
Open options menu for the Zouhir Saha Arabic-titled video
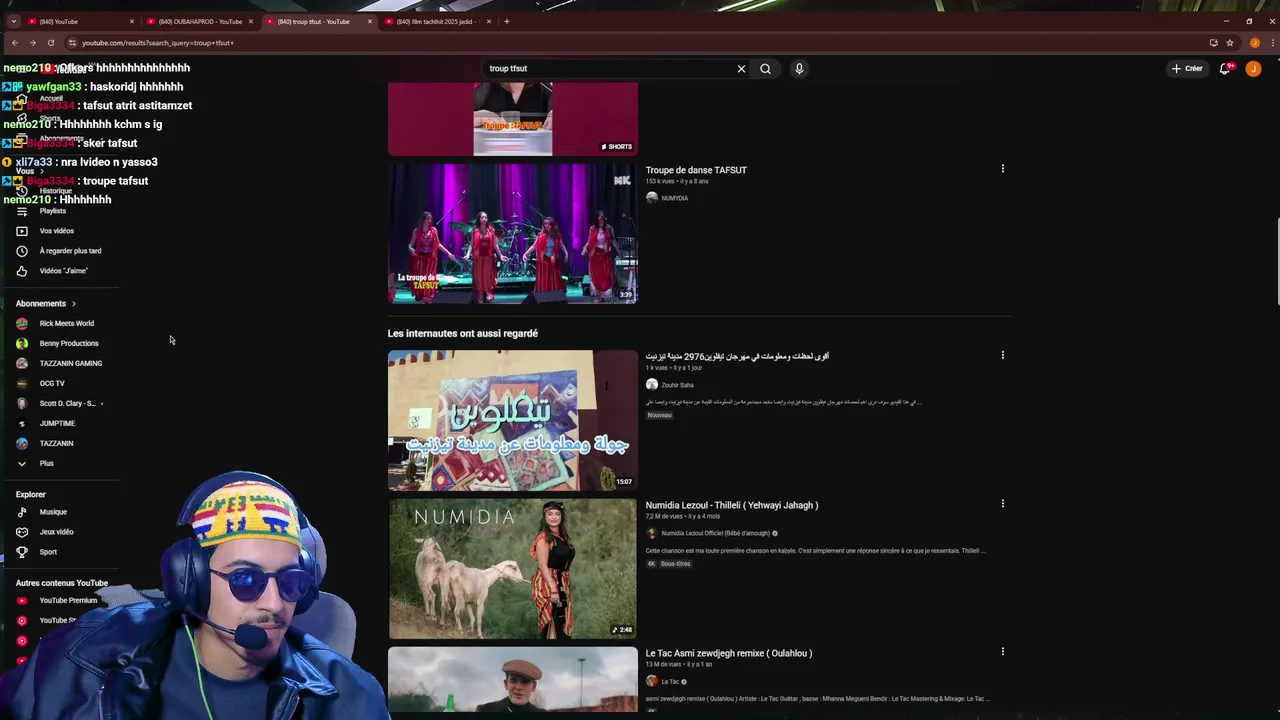[1003, 355]
